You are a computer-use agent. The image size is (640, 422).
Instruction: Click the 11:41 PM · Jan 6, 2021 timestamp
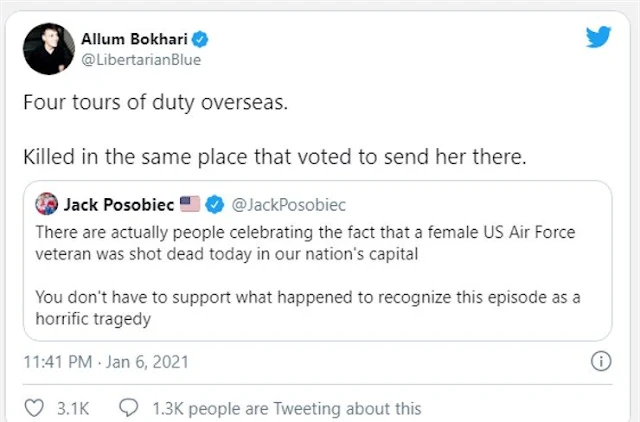coord(105,361)
